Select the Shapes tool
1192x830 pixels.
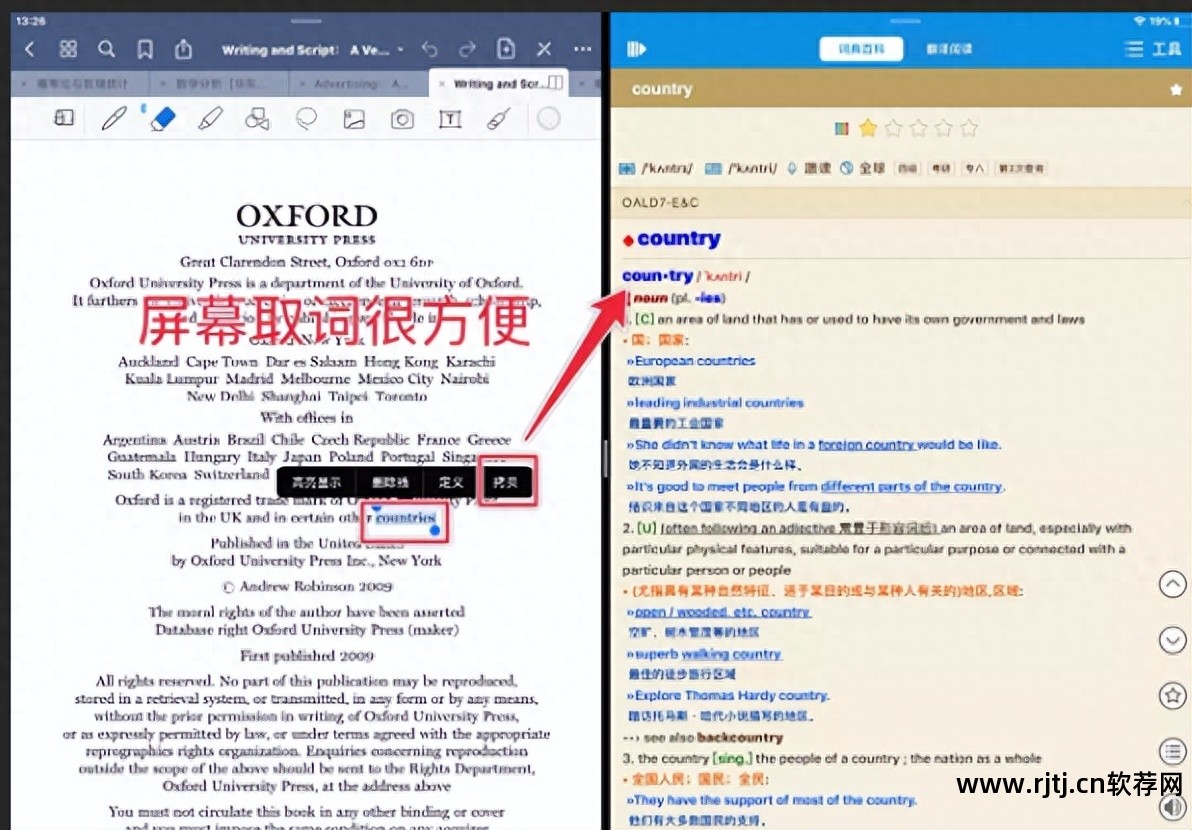[x=257, y=119]
